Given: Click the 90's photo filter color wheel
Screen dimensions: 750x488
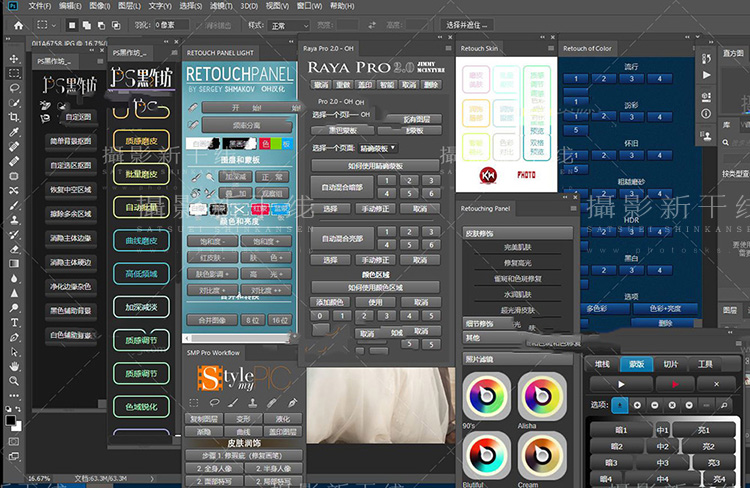Looking at the screenshot, I should [x=486, y=396].
